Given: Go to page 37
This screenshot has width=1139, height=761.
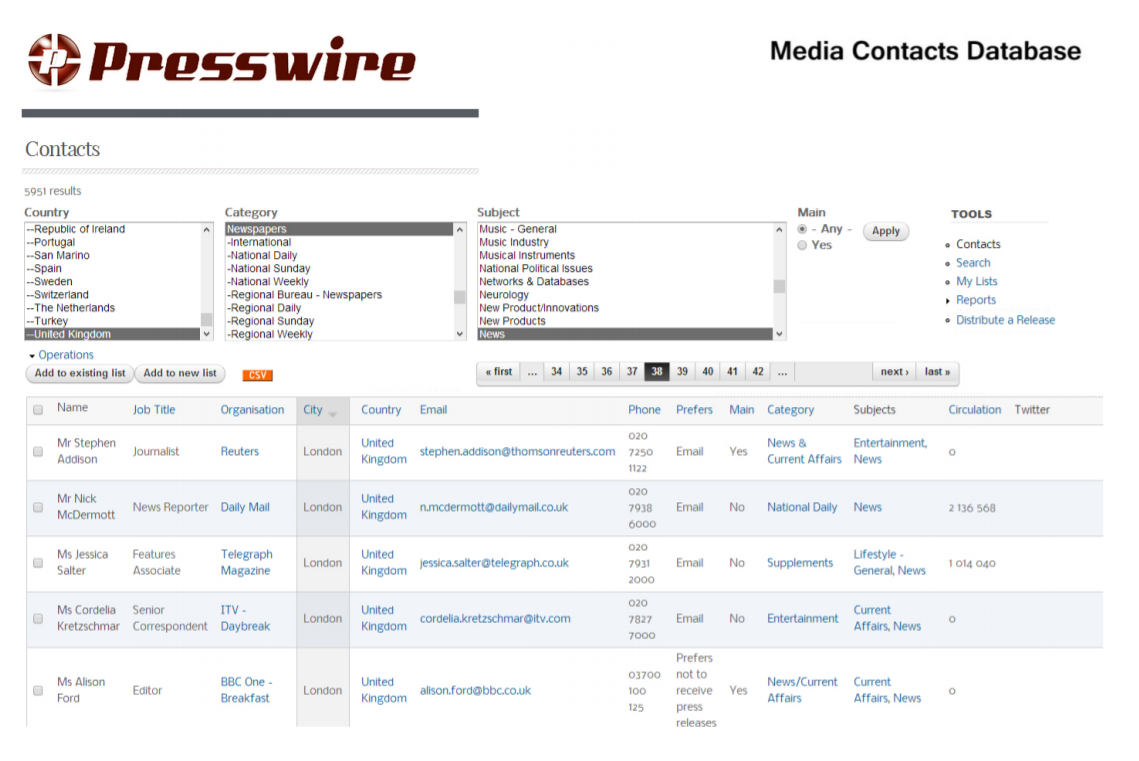Looking at the screenshot, I should (632, 372).
